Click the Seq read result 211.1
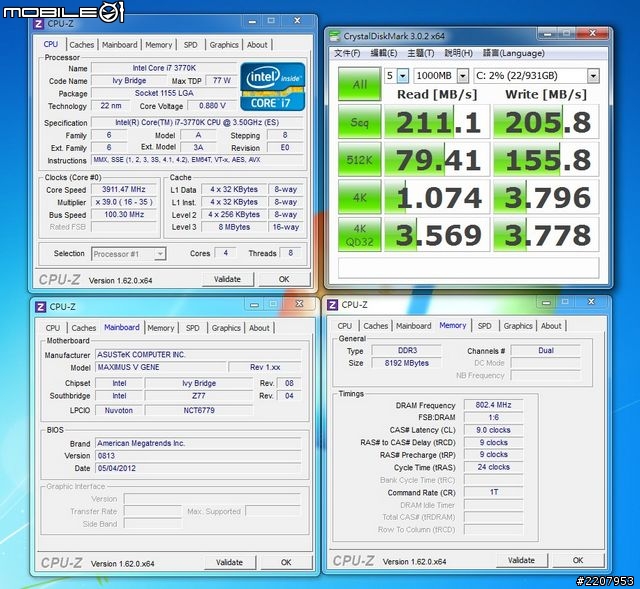The width and height of the screenshot is (640, 589). coord(437,122)
